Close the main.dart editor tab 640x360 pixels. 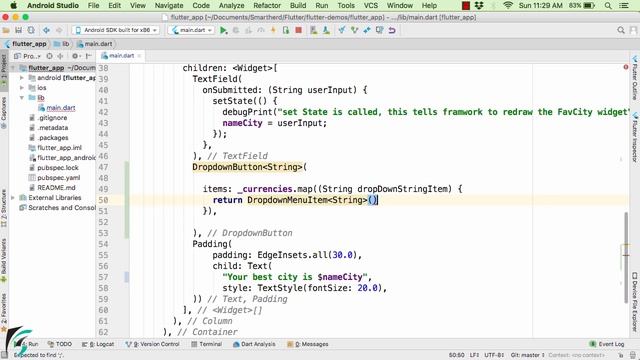tap(139, 56)
